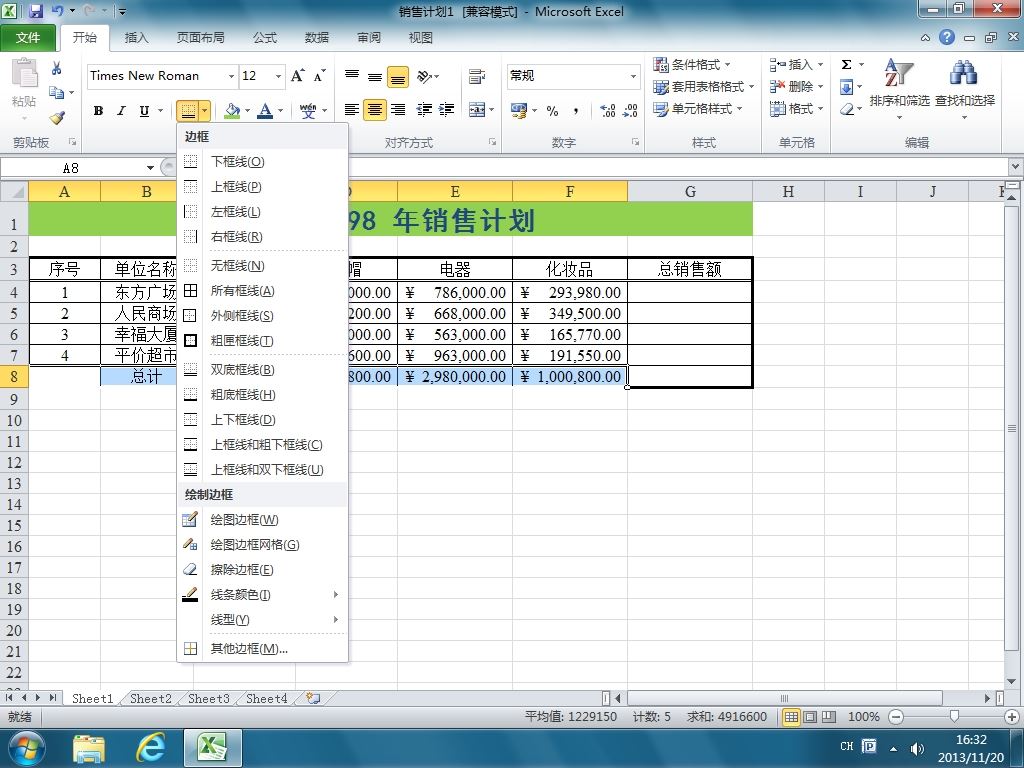Click the vertical scrollbar down arrow

point(1012,681)
